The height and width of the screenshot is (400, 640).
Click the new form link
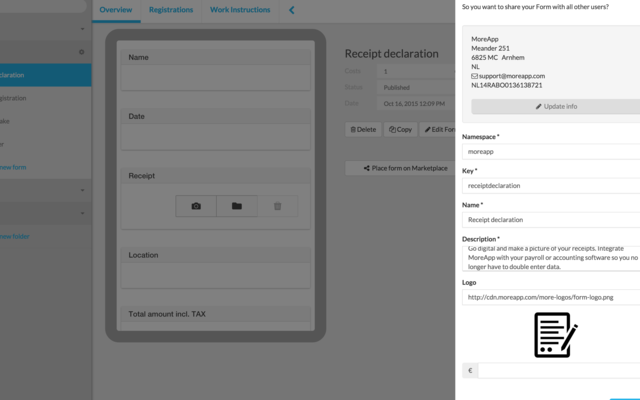click(13, 167)
